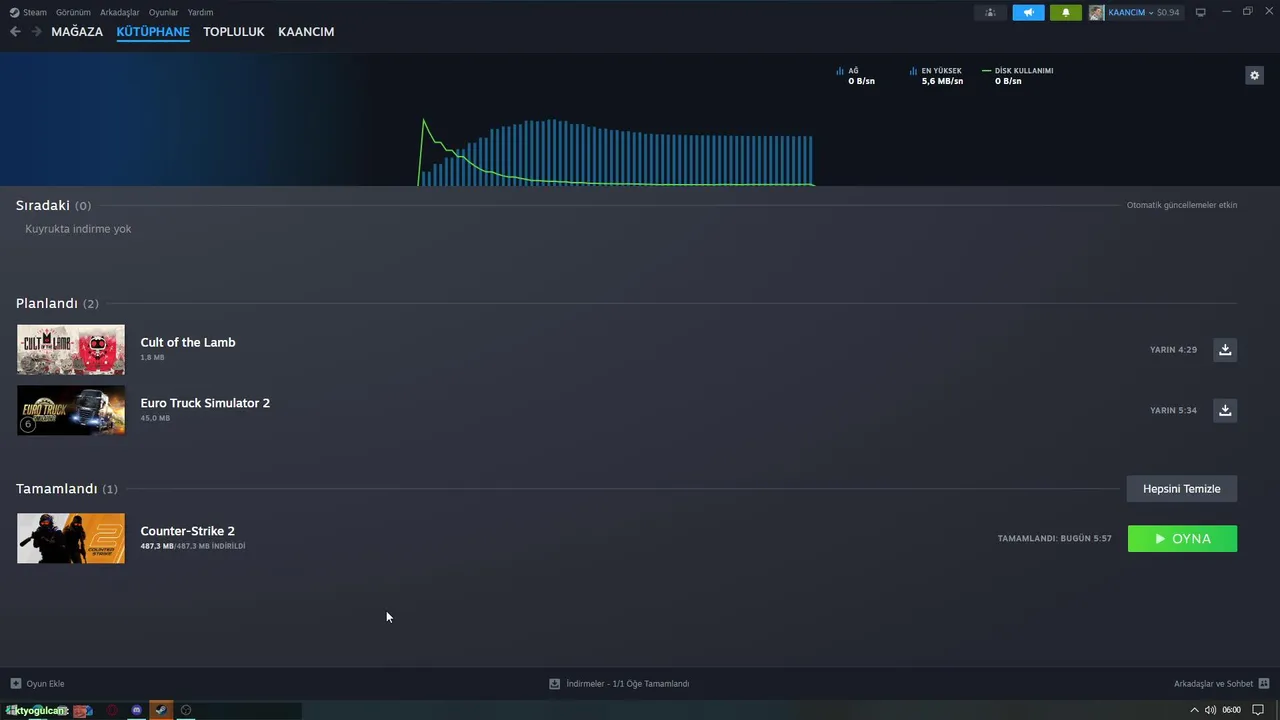The width and height of the screenshot is (1280, 720).
Task: Click the $0.94 wallet balance
Action: tap(1168, 13)
